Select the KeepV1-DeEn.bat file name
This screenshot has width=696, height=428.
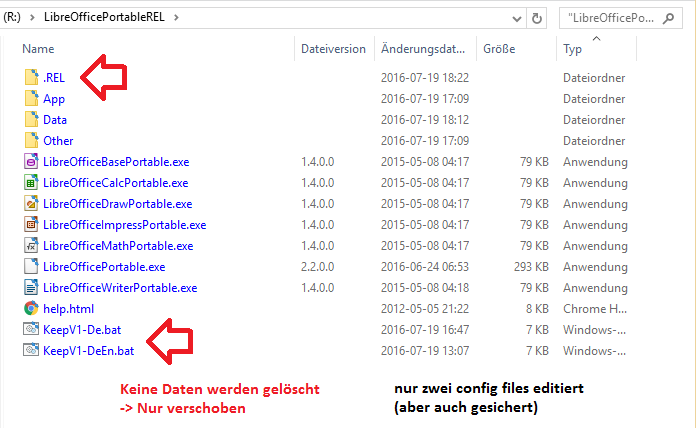coord(88,351)
